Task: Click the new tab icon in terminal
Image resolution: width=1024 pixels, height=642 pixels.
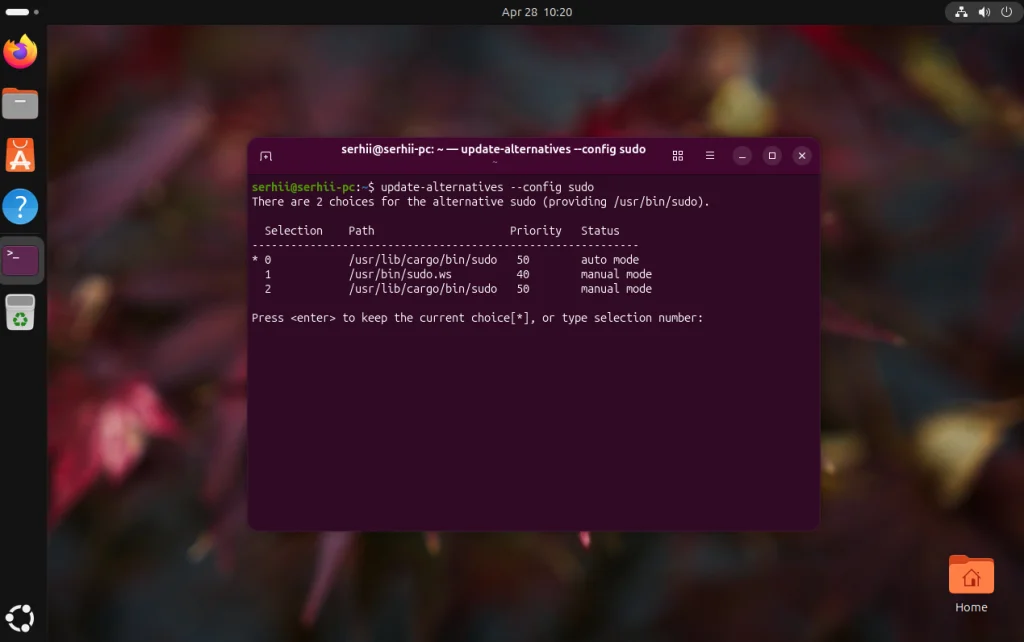Action: coord(266,156)
